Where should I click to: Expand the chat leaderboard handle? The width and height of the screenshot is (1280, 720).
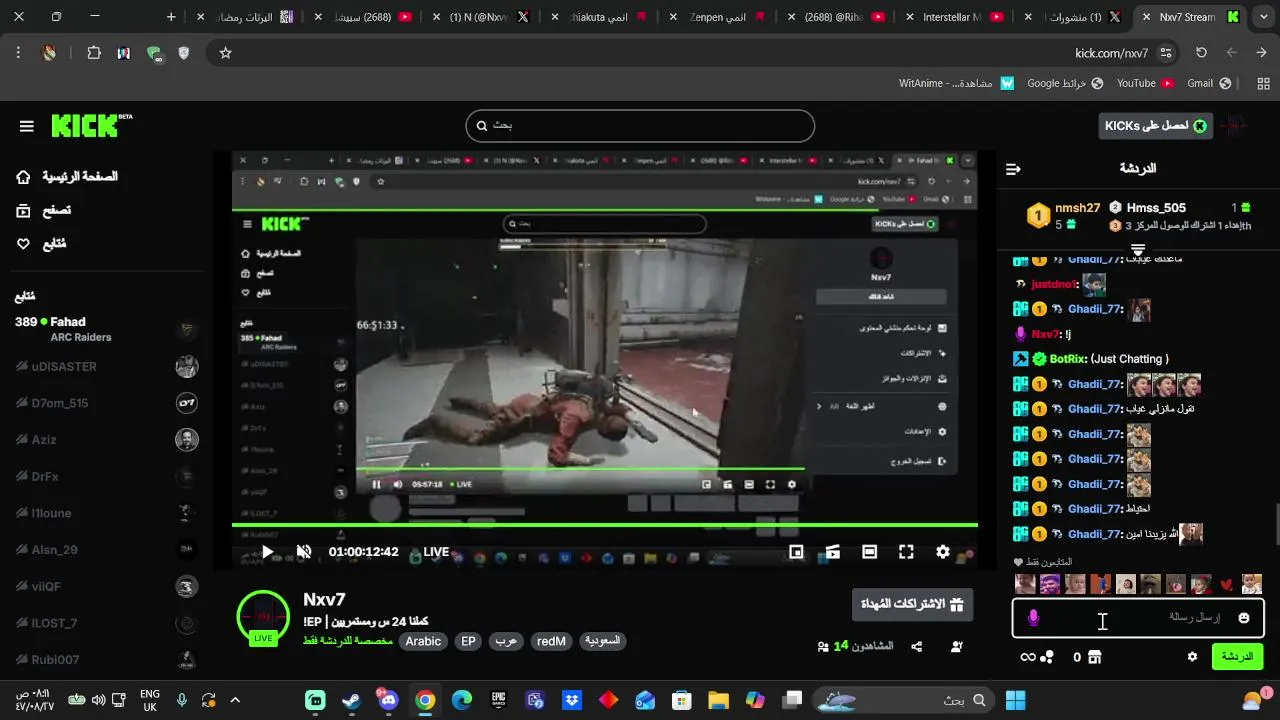[x=1138, y=249]
